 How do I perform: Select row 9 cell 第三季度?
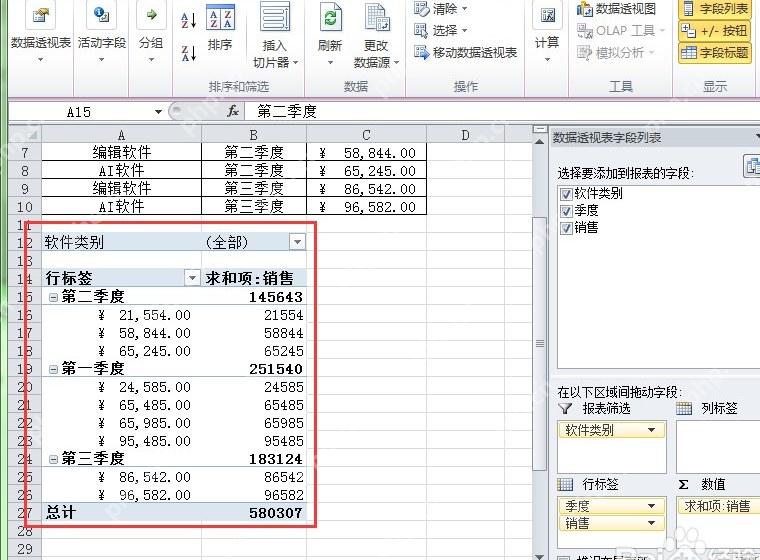coord(253,189)
